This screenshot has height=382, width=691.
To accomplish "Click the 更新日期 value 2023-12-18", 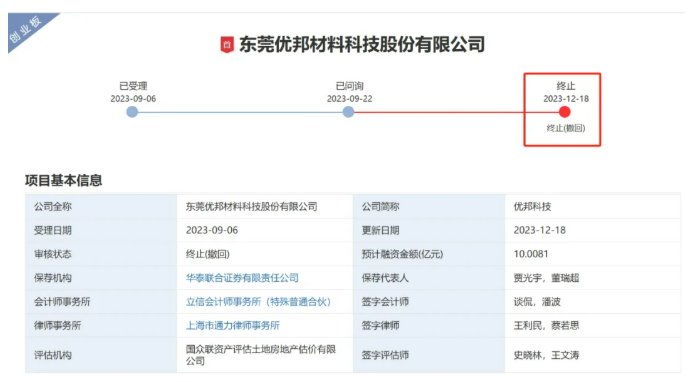I will 539,230.
